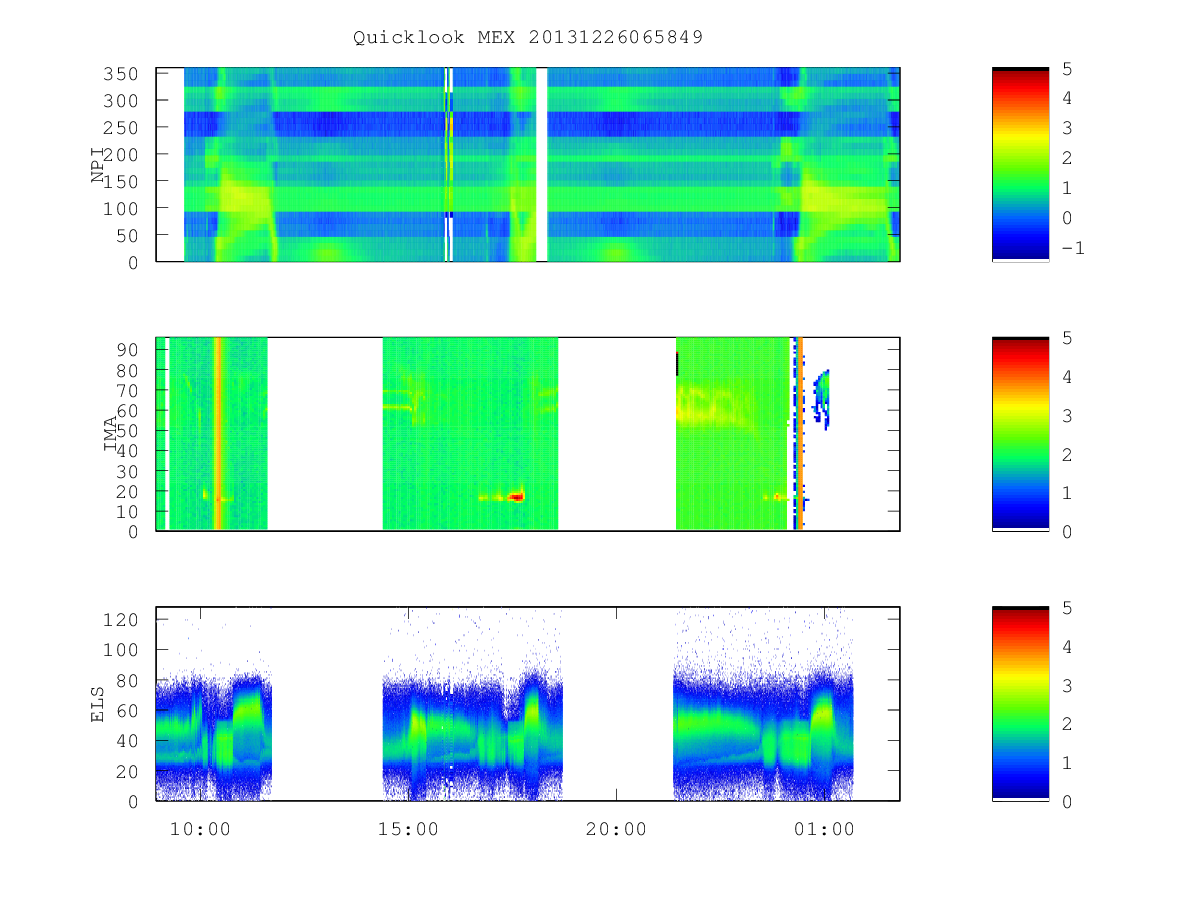1200x900 pixels.
Task: Click the IMA spectrogram panel
Action: tap(528, 434)
